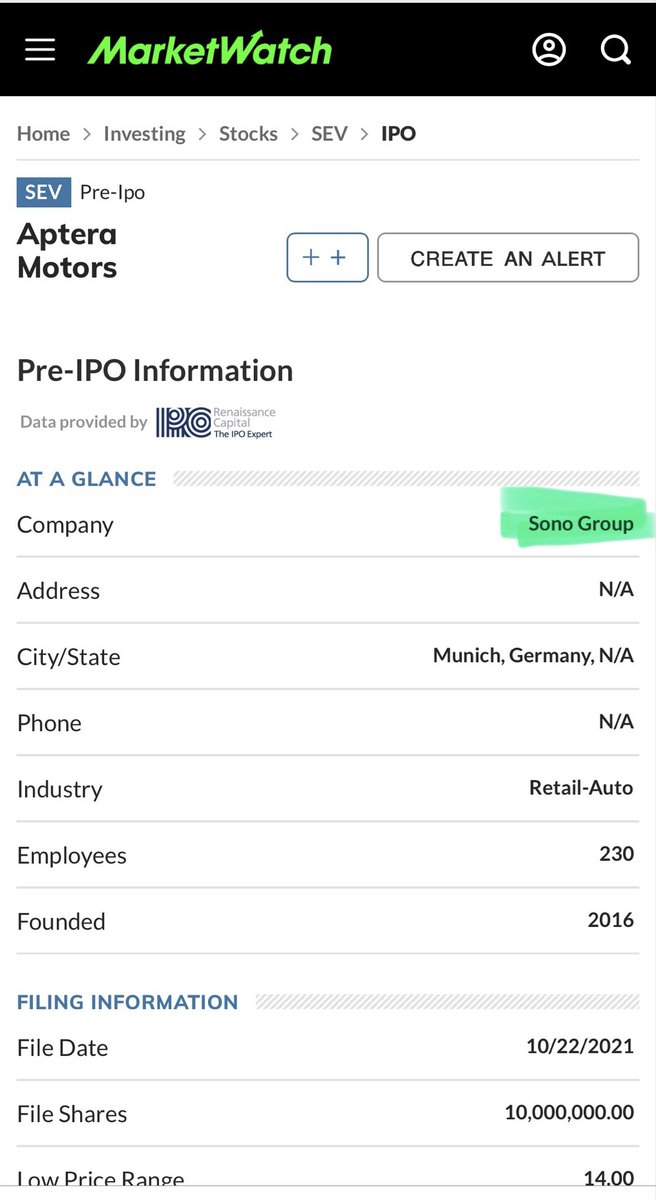Screen dimensions: 656x1200
Task: Go to Home breadcrumb
Action: tap(43, 133)
